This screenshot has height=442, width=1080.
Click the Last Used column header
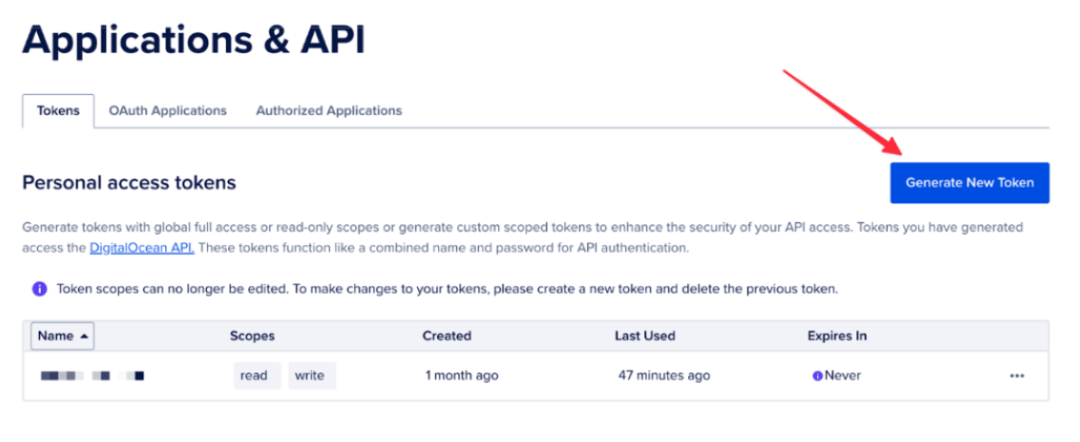(645, 336)
